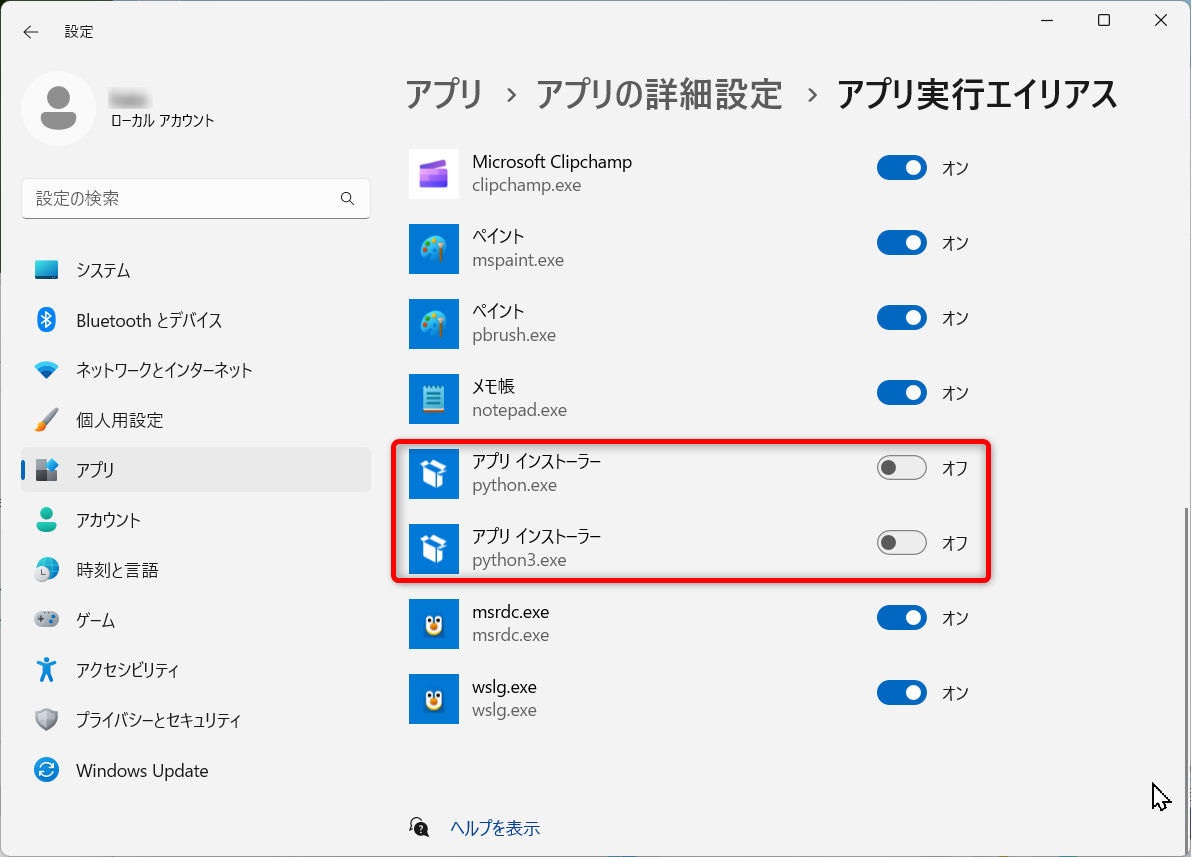Open アプリの詳細設定 from the breadcrumb
The width and height of the screenshot is (1204, 857).
click(x=658, y=94)
